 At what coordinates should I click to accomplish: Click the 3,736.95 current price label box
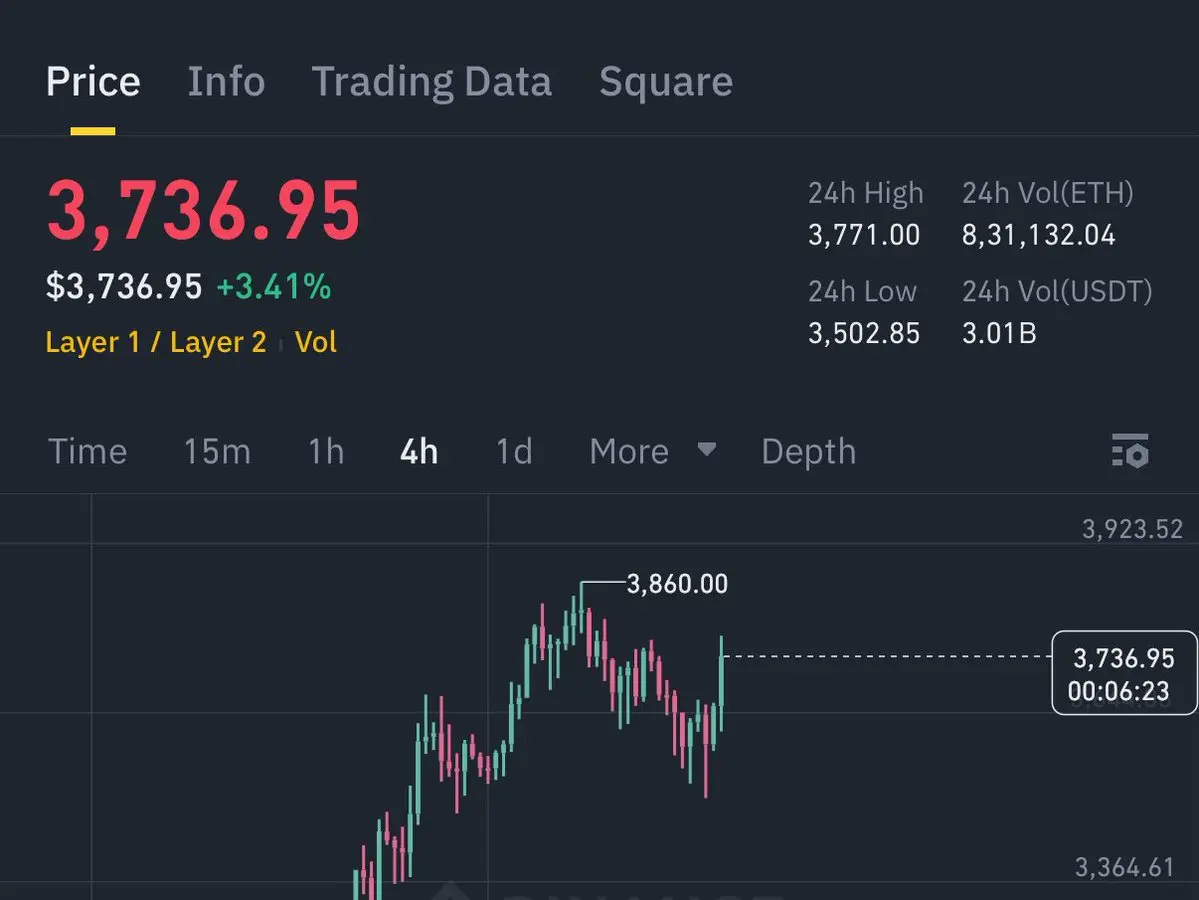coord(1123,673)
